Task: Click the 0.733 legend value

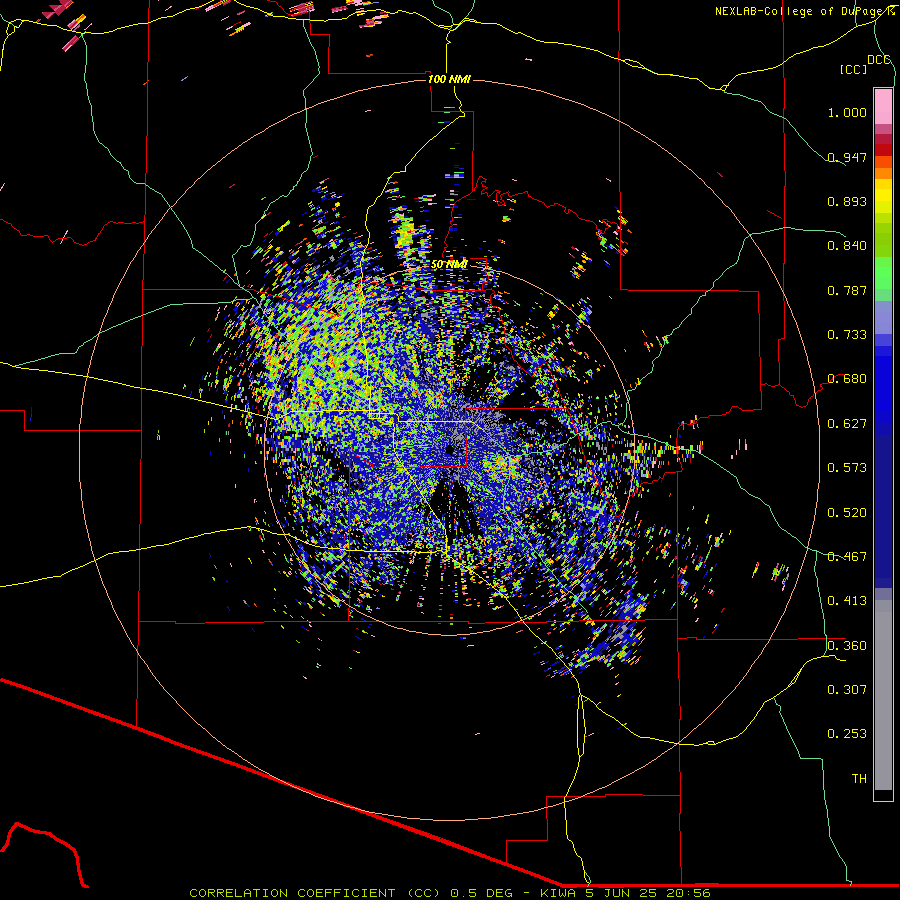Action: click(847, 335)
